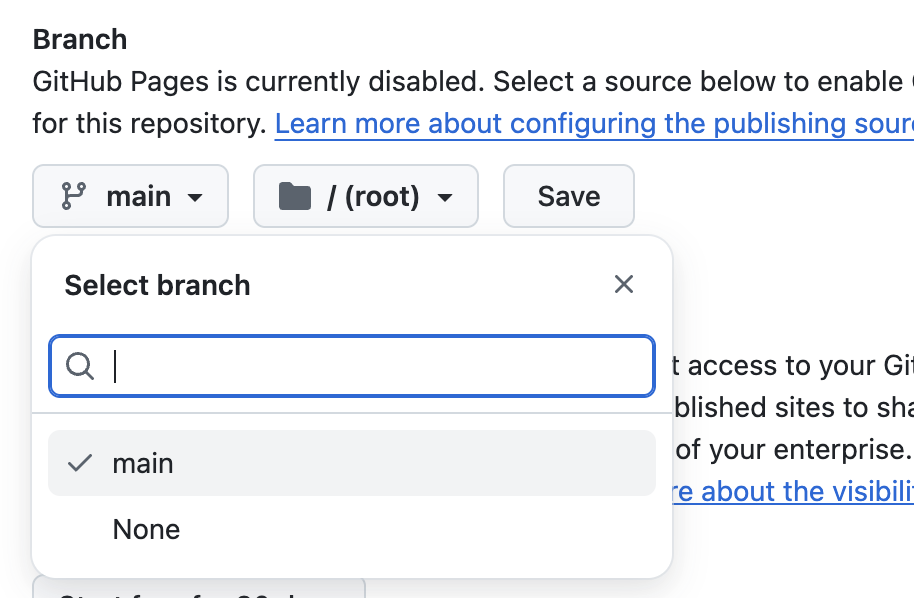Click the git branch icon on main button
Screen dimensions: 914x598
(73, 196)
